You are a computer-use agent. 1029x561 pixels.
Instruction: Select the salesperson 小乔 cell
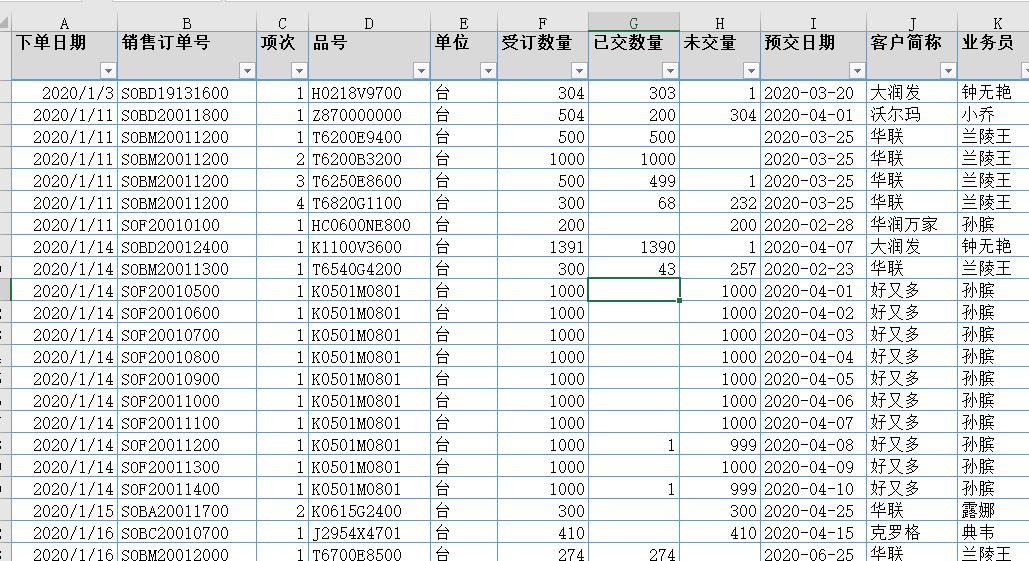[994, 115]
